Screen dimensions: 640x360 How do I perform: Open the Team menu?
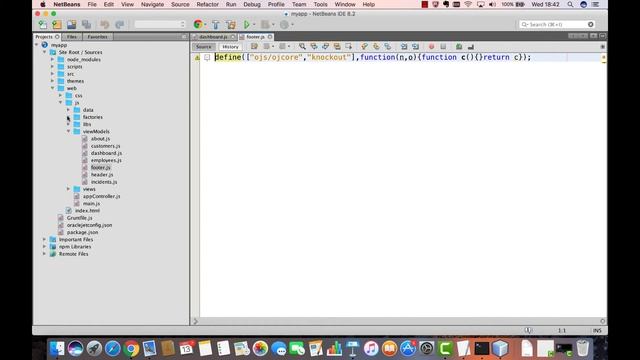coord(299,4)
